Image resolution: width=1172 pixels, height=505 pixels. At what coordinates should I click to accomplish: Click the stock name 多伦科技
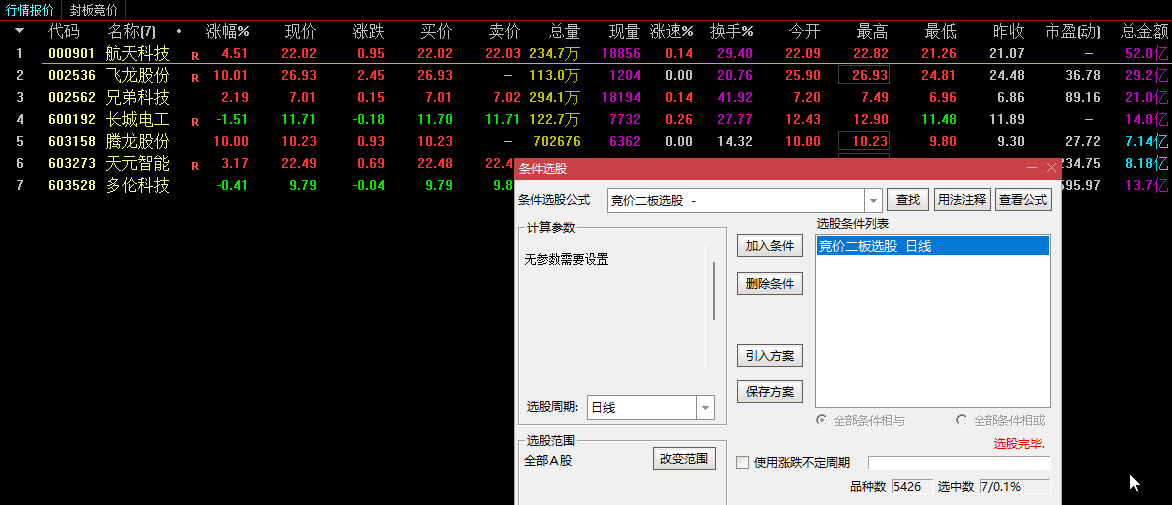point(138,186)
